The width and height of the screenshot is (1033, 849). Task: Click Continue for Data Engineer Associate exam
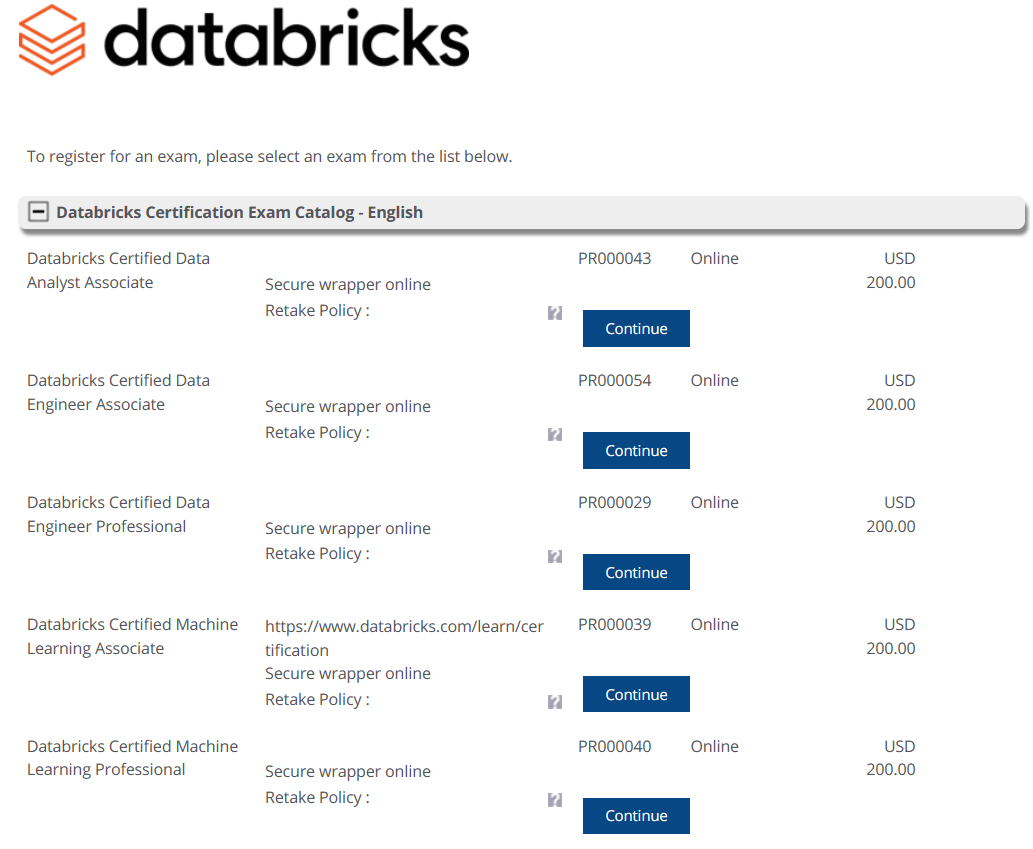pyautogui.click(x=636, y=450)
